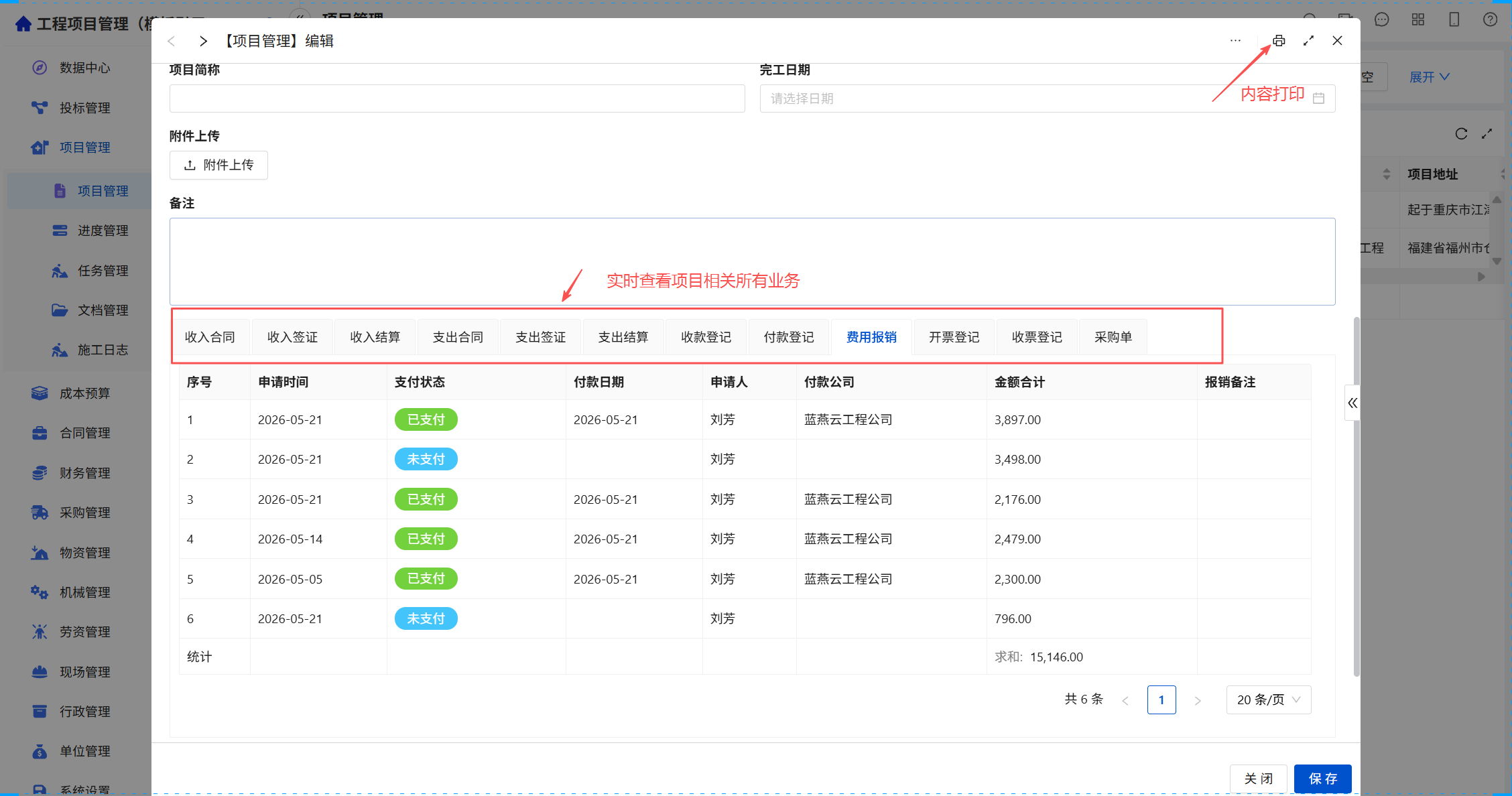Switch to the 支出合同 tab
This screenshot has width=1512, height=796.
(x=458, y=337)
